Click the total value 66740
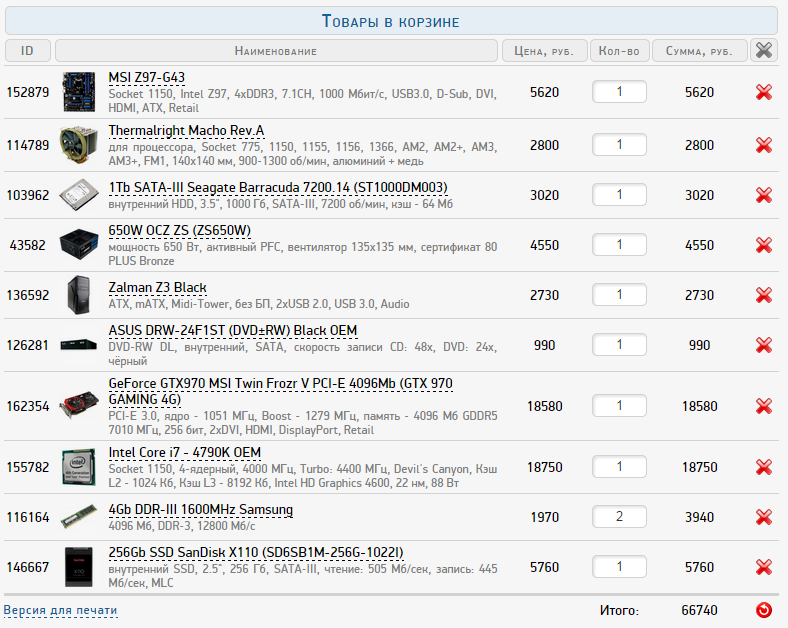 (699, 610)
